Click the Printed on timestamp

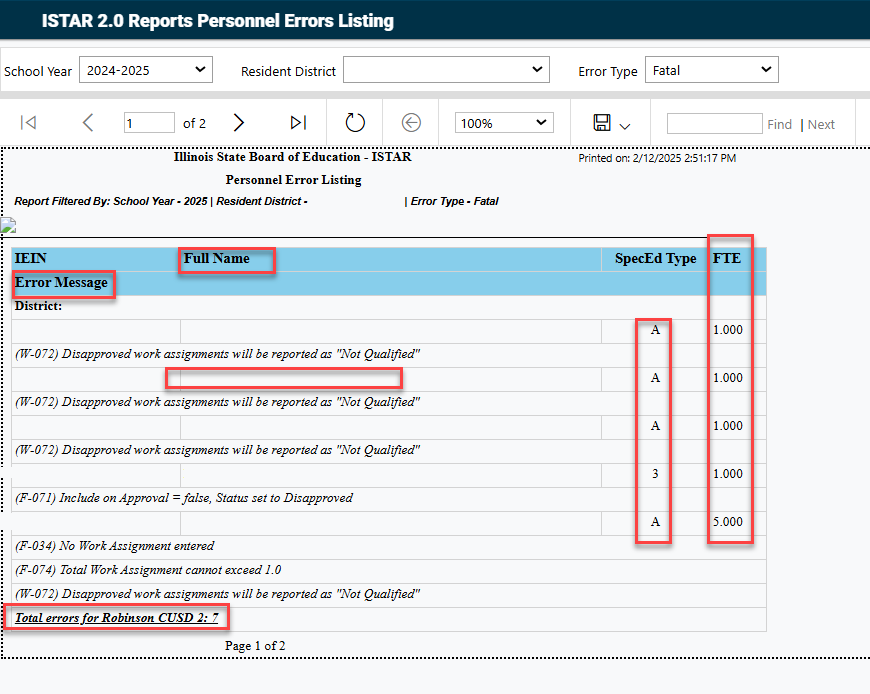[657, 158]
